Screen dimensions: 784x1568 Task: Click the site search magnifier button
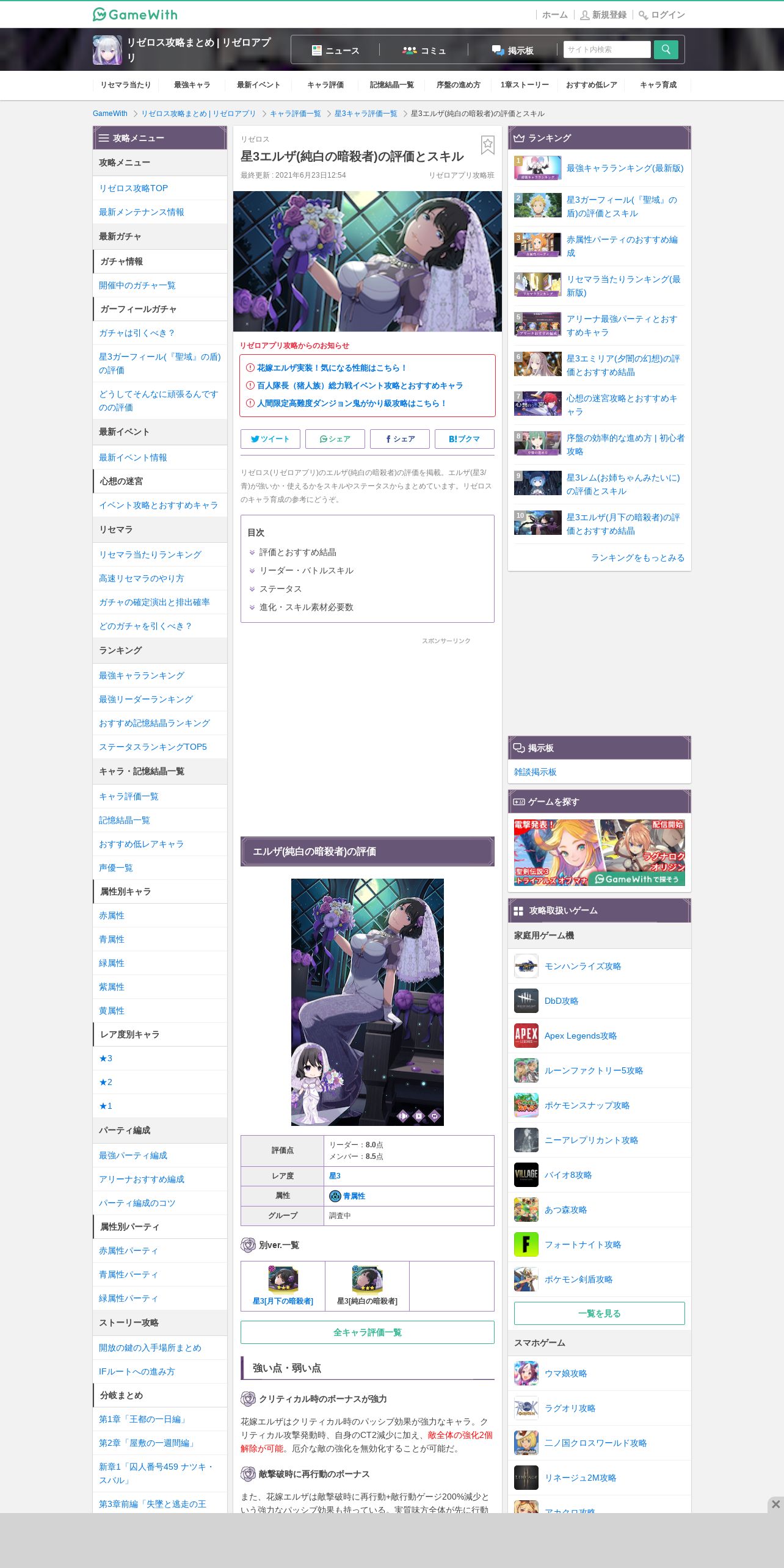tap(666, 49)
